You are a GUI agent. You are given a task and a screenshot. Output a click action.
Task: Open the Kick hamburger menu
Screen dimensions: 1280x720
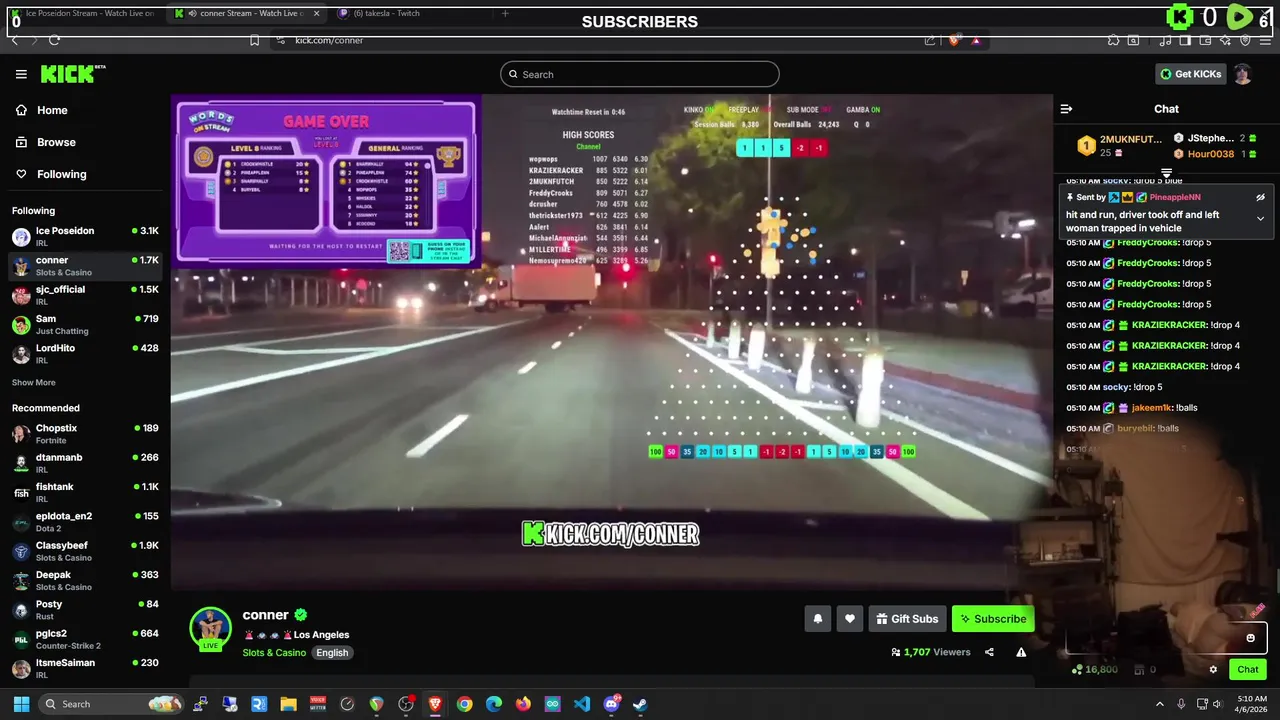click(x=21, y=74)
